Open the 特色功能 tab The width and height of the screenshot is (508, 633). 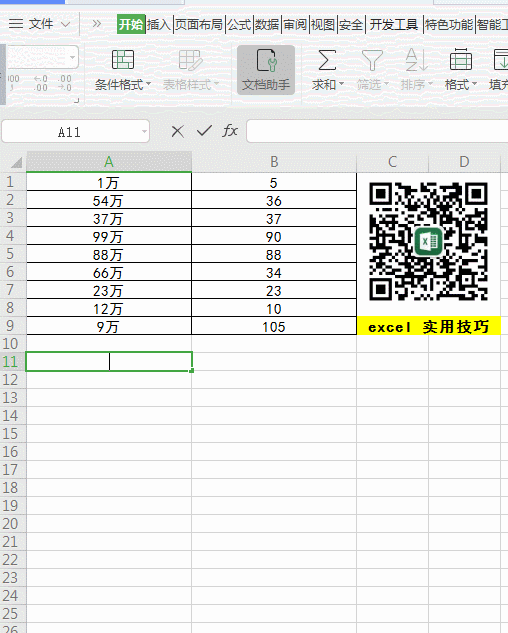coord(449,25)
